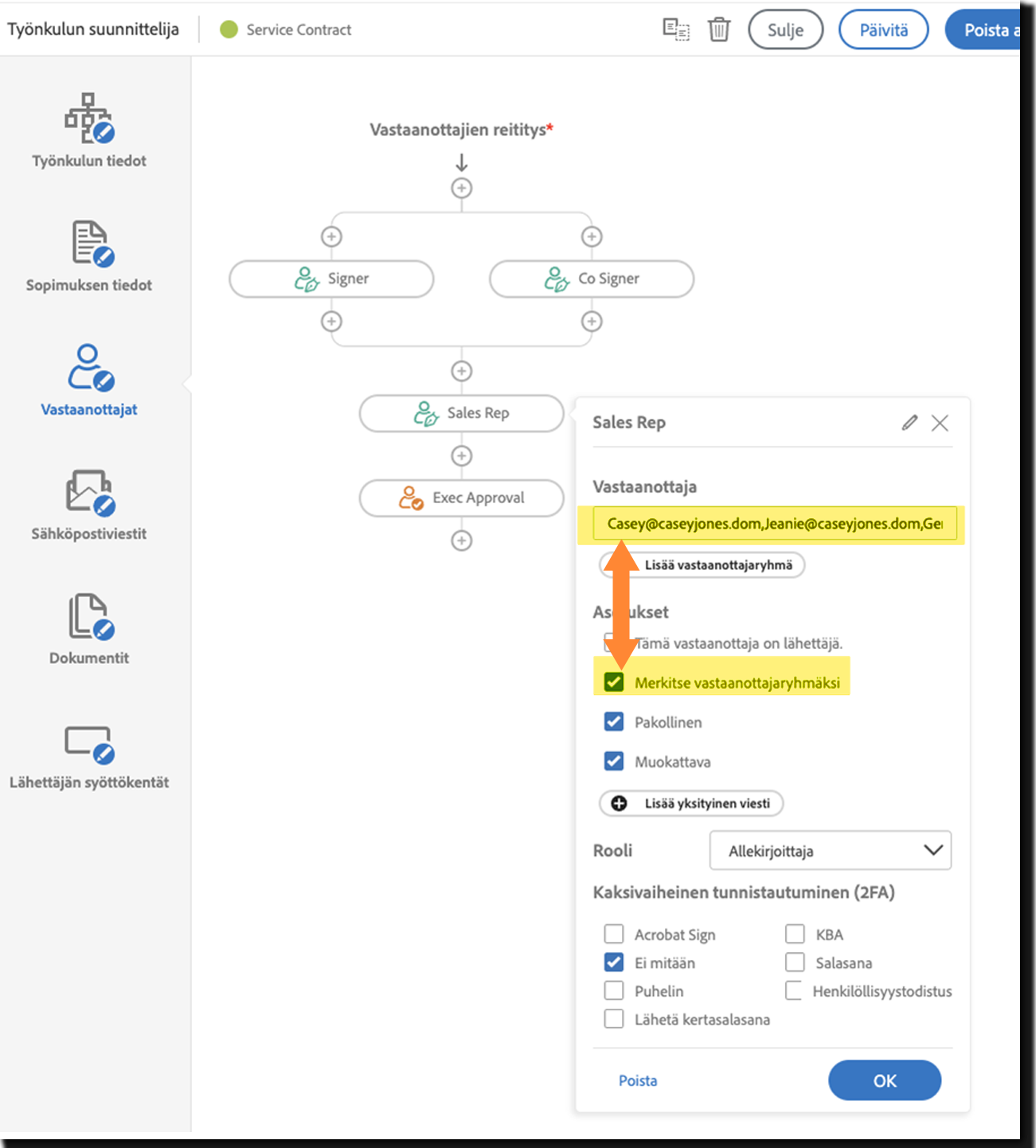Click the Rooli label text
The image size is (1036, 1148).
(x=612, y=850)
